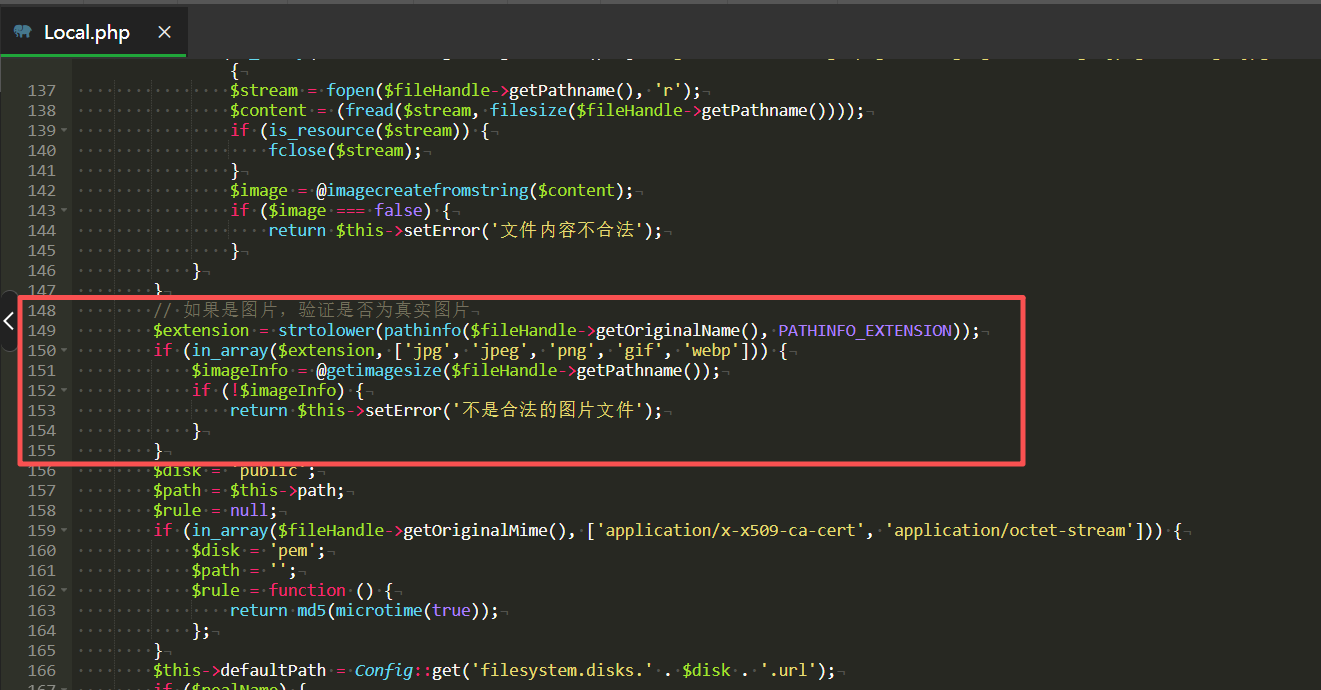This screenshot has height=690, width=1321.
Task: Close the Local.php tab with its X
Action: (x=165, y=32)
